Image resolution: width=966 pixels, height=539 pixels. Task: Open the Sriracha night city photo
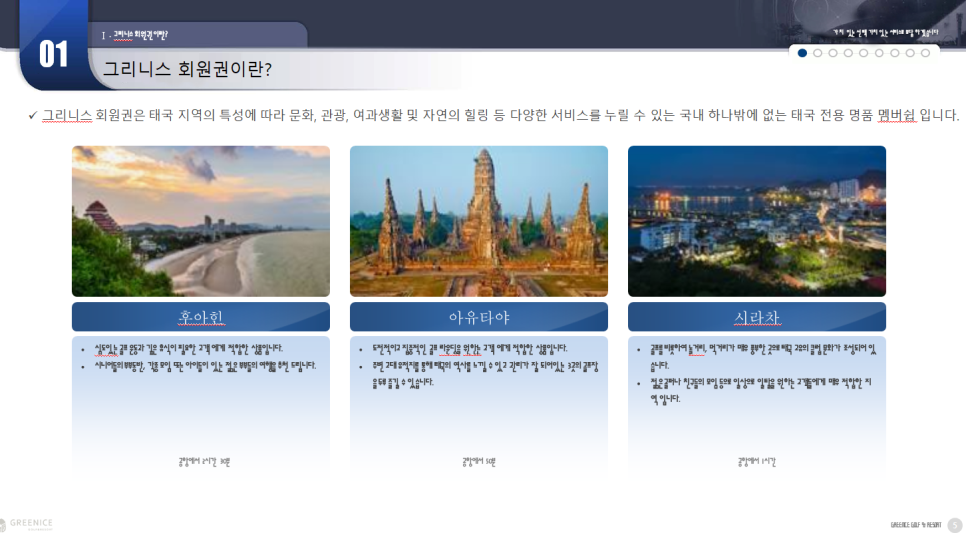757,221
